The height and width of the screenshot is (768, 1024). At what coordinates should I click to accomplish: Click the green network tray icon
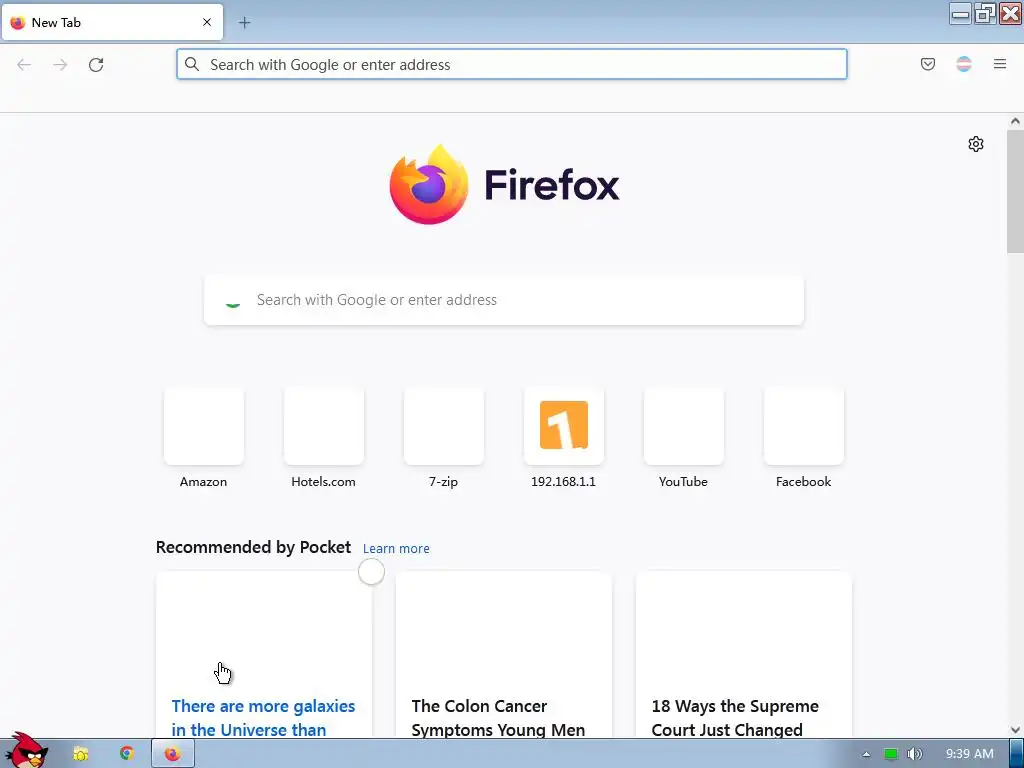890,754
